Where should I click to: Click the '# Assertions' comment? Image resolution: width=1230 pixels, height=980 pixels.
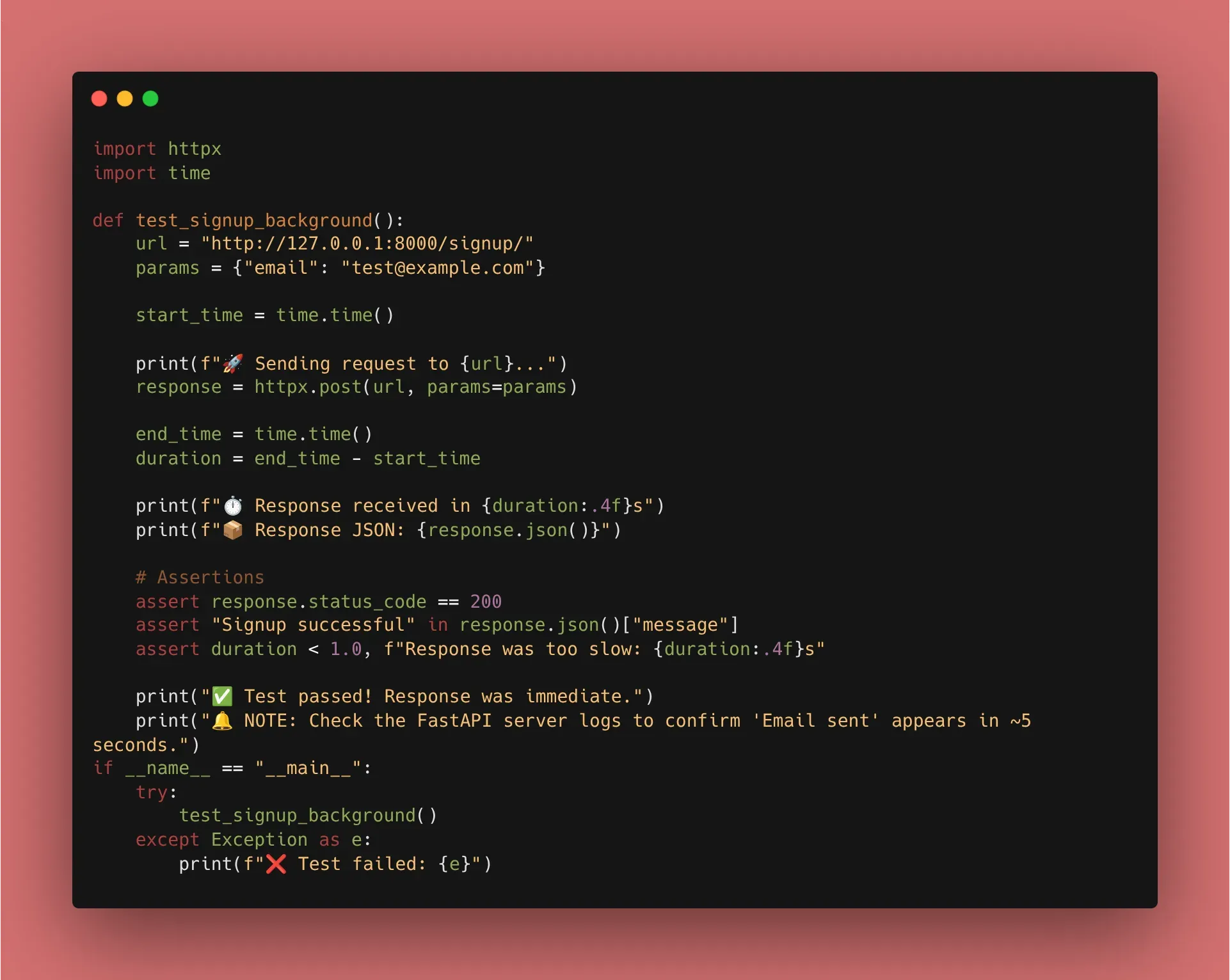[x=200, y=578]
